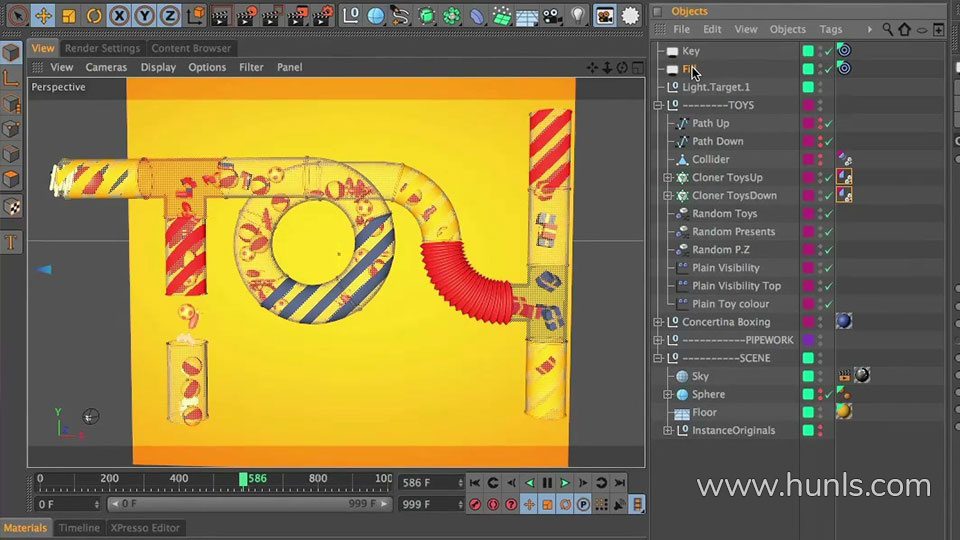Click the home icon in Object Manager
Screen dimensions: 960x540
click(904, 29)
